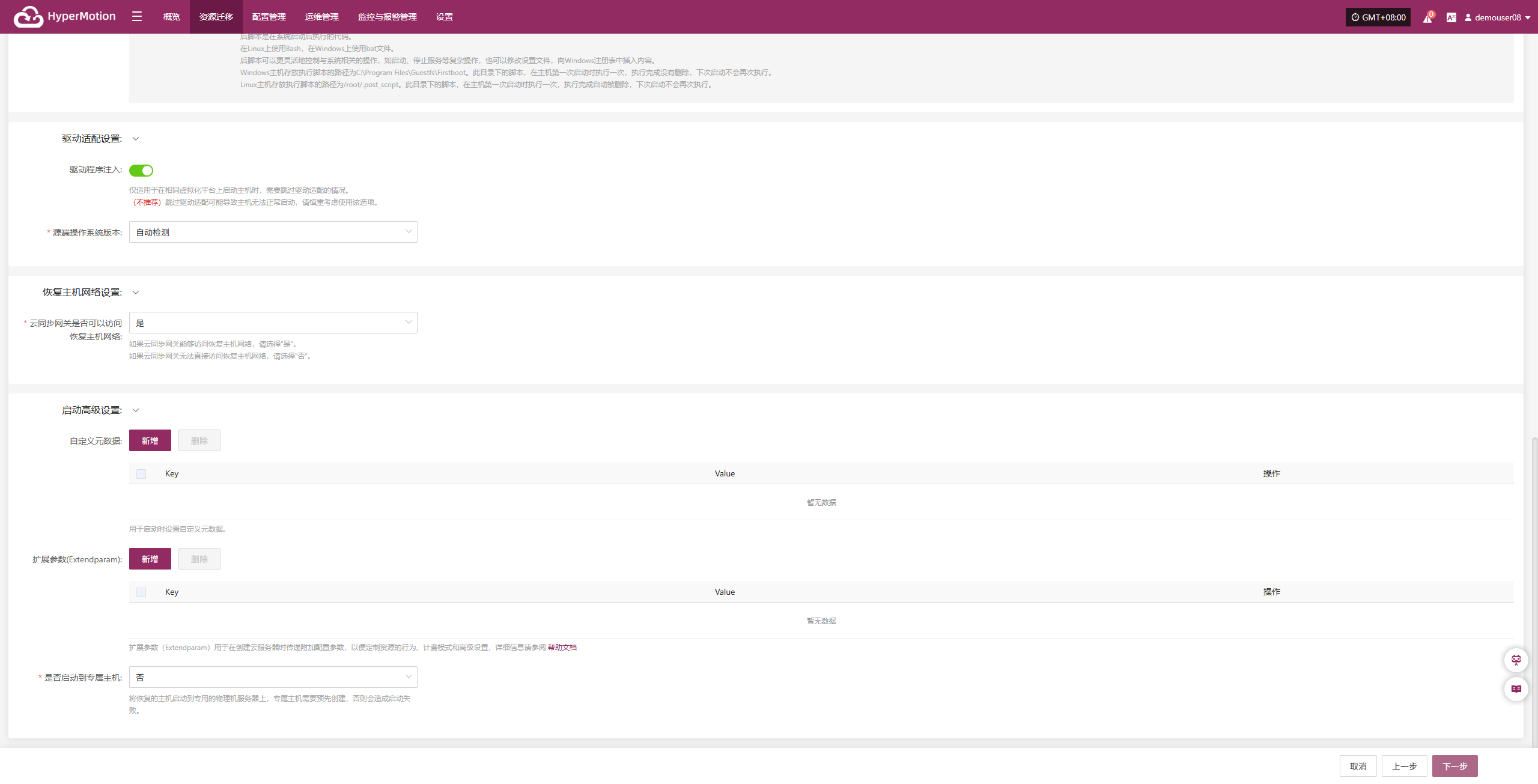
Task: Click the HyperMotion cloud logo
Action: click(28, 17)
